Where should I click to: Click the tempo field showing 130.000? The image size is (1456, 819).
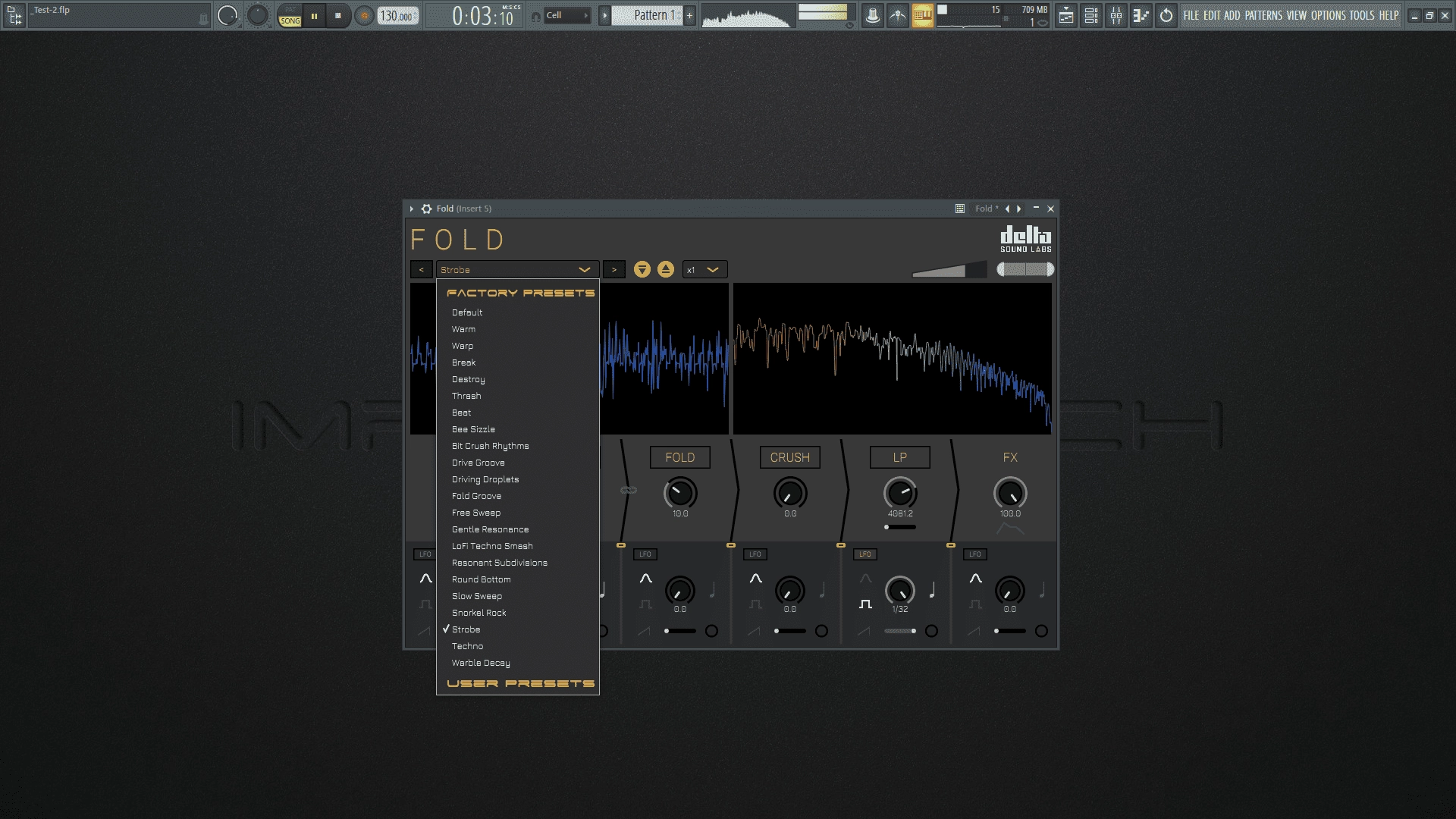tap(398, 15)
